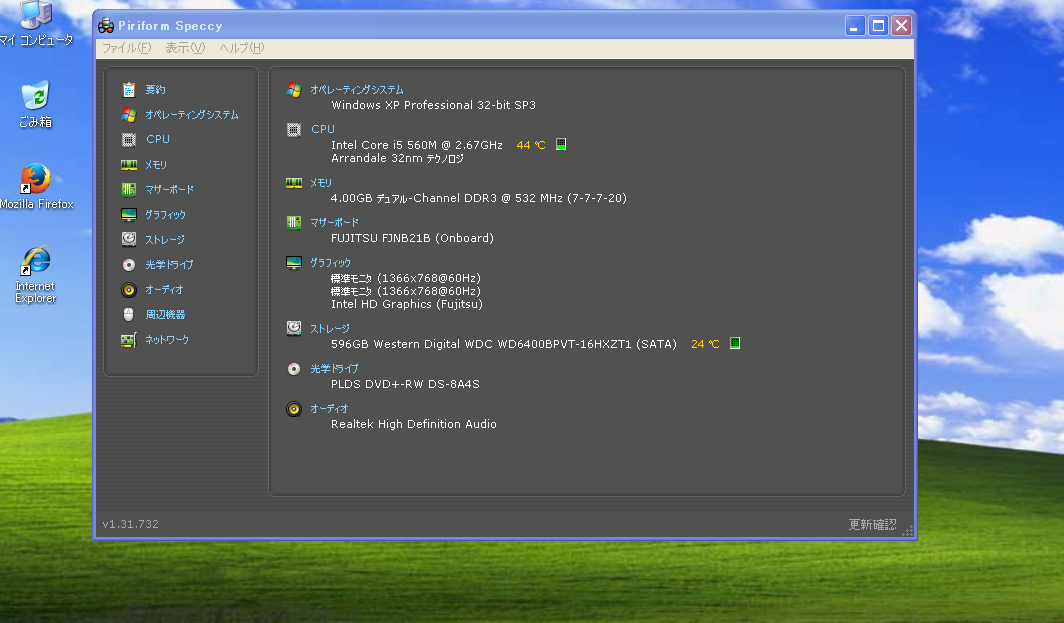Image resolution: width=1064 pixels, height=623 pixels.
Task: Open the オーディオ heading link in summary
Action: tap(329, 409)
